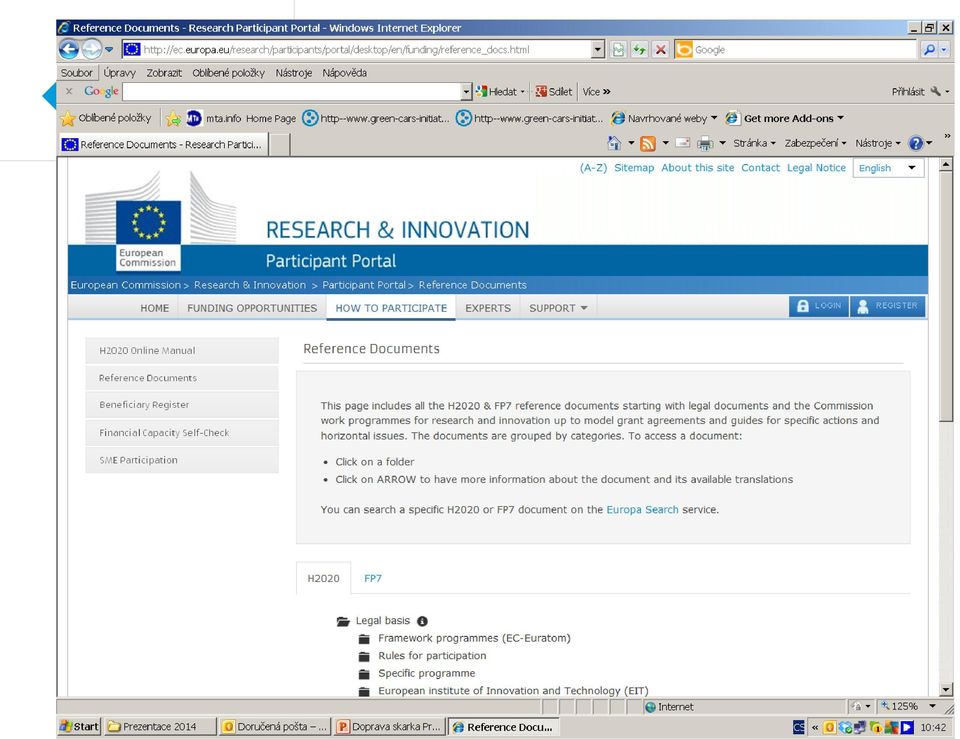Expand the Více more Google toolbar buttons
The image size is (960, 739).
[596, 91]
